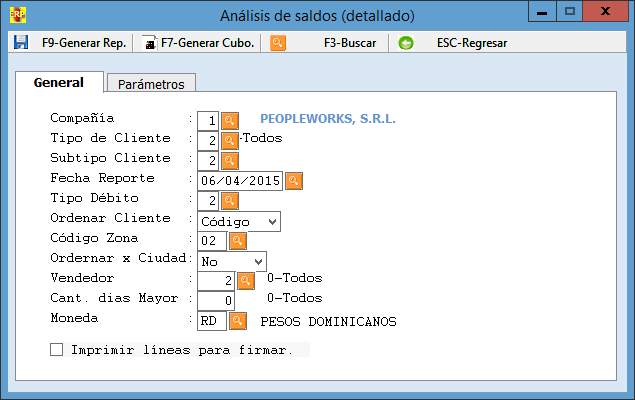The width and height of the screenshot is (635, 400).
Task: Open lookup next to Fecha Reporte date
Action: [x=294, y=181]
